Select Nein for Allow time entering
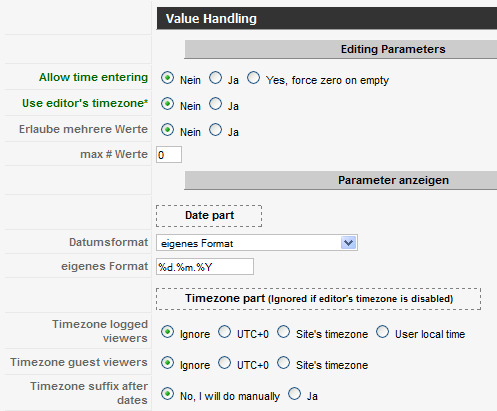497x411 pixels. [x=167, y=78]
